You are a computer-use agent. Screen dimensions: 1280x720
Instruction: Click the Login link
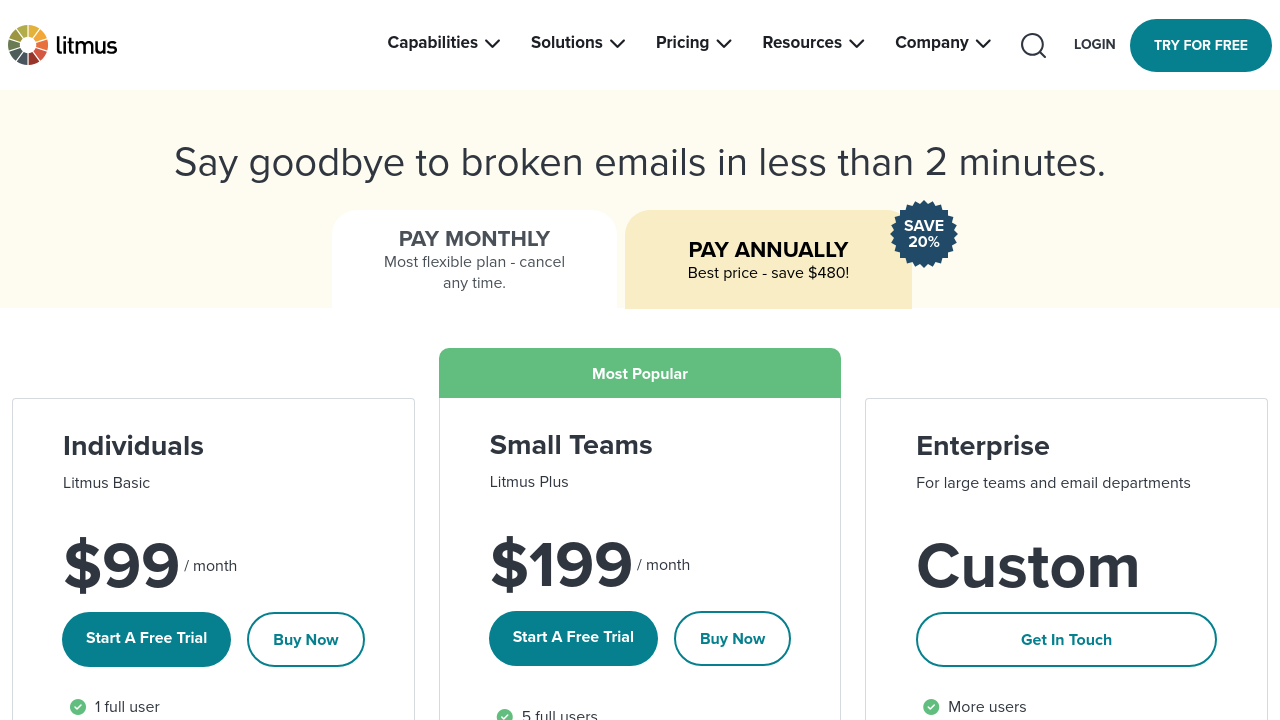1094,45
